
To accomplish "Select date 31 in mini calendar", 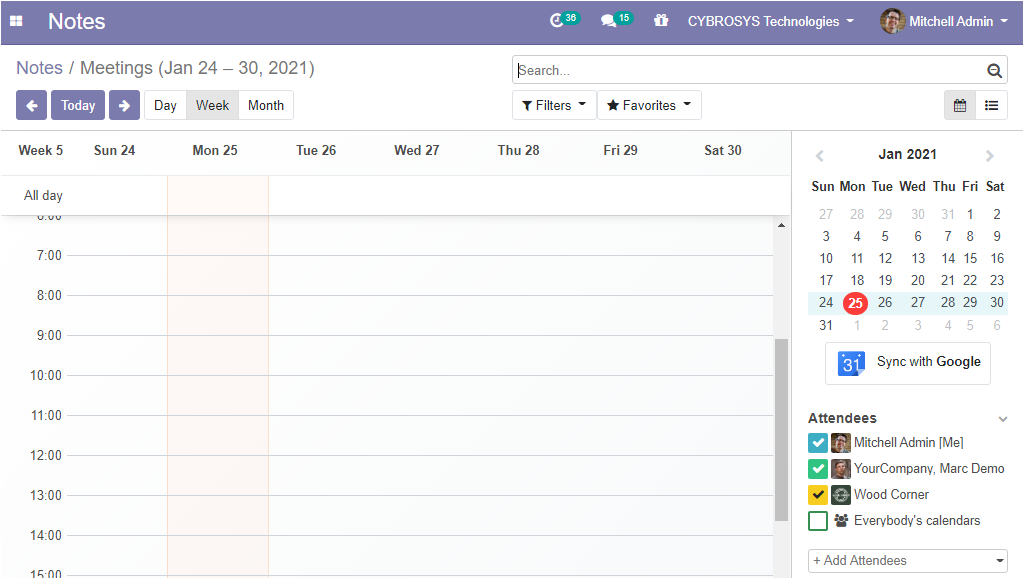I will tap(826, 325).
